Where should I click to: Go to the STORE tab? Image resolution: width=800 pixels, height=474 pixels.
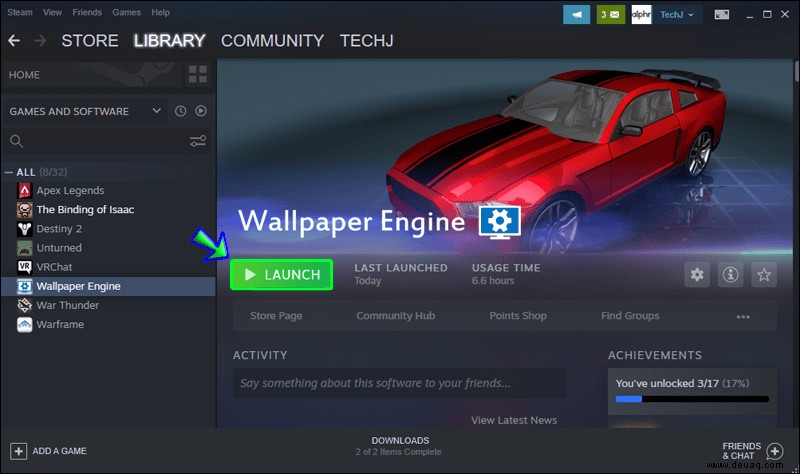(x=90, y=40)
